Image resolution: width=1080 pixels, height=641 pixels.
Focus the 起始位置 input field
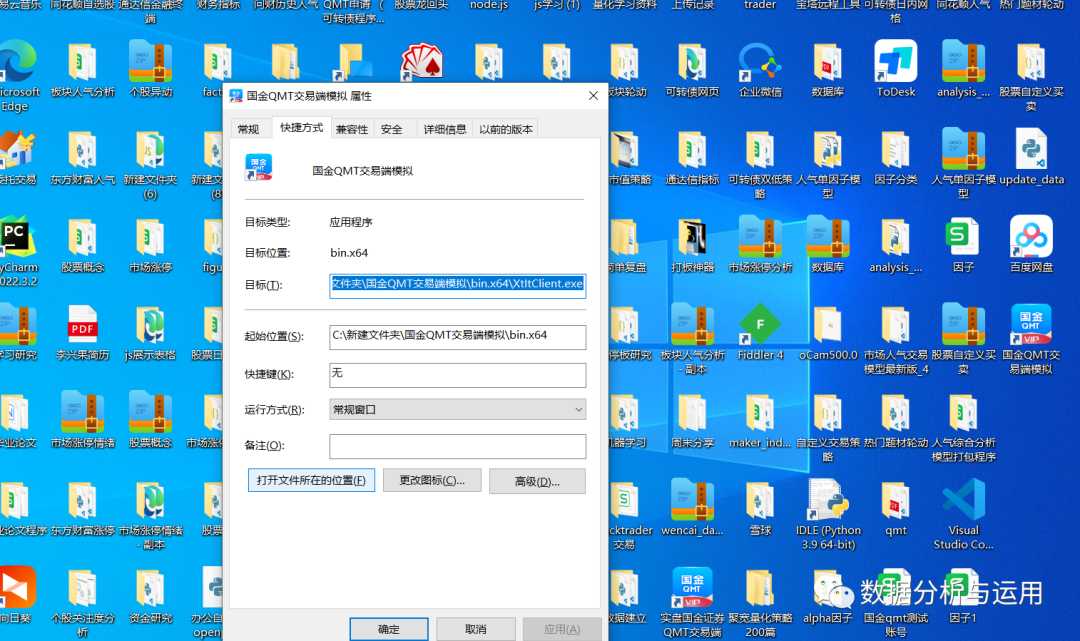458,337
